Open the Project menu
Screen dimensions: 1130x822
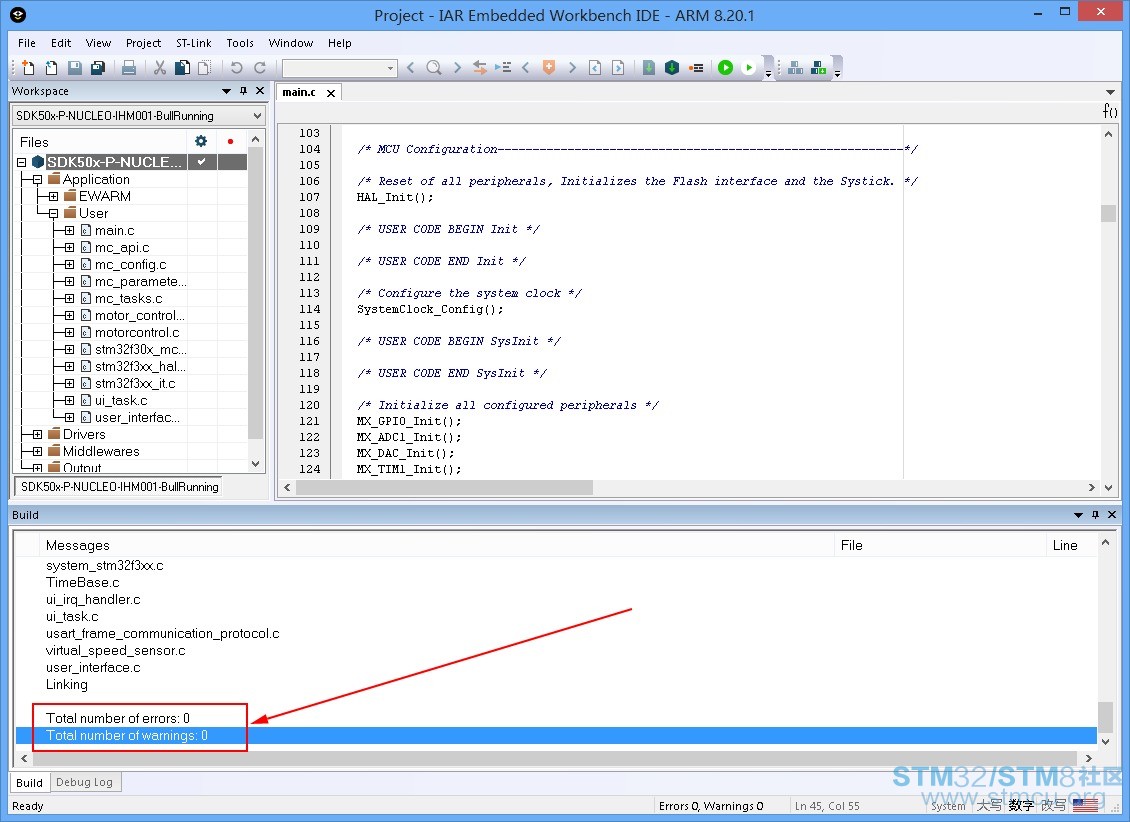pos(143,43)
